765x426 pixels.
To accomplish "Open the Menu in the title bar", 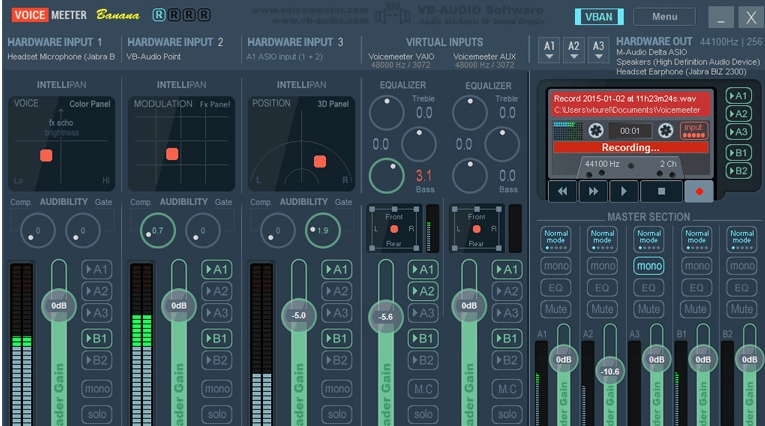I will pos(664,17).
